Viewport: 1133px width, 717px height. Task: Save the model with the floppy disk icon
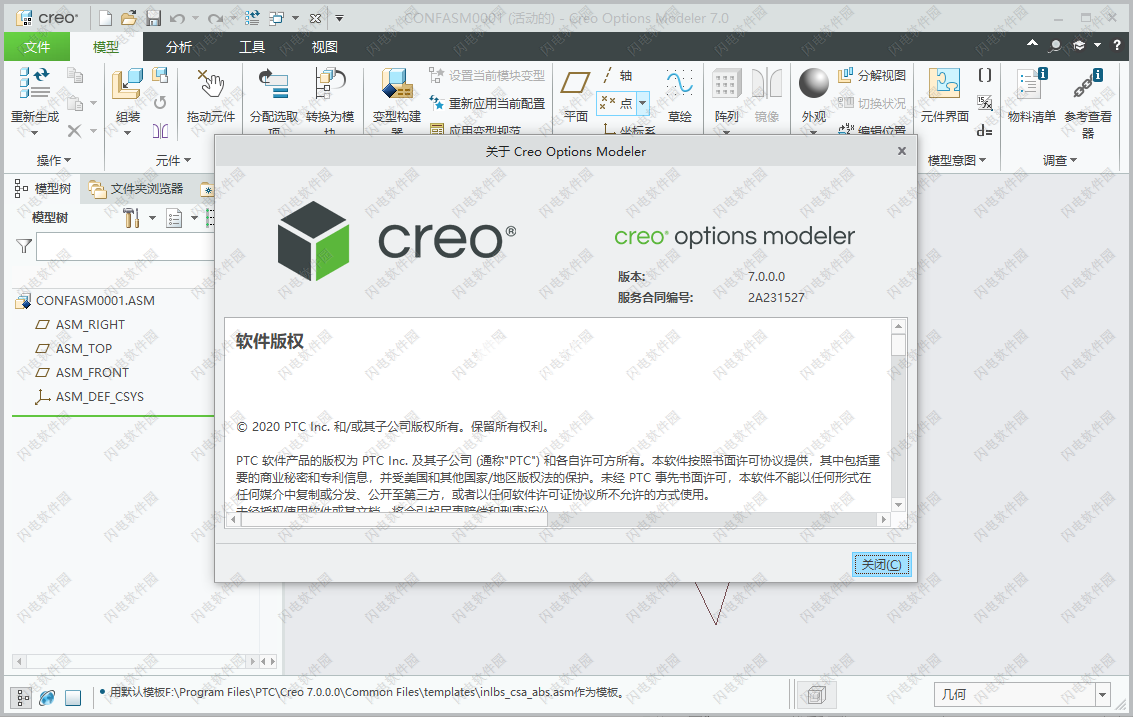[x=152, y=18]
